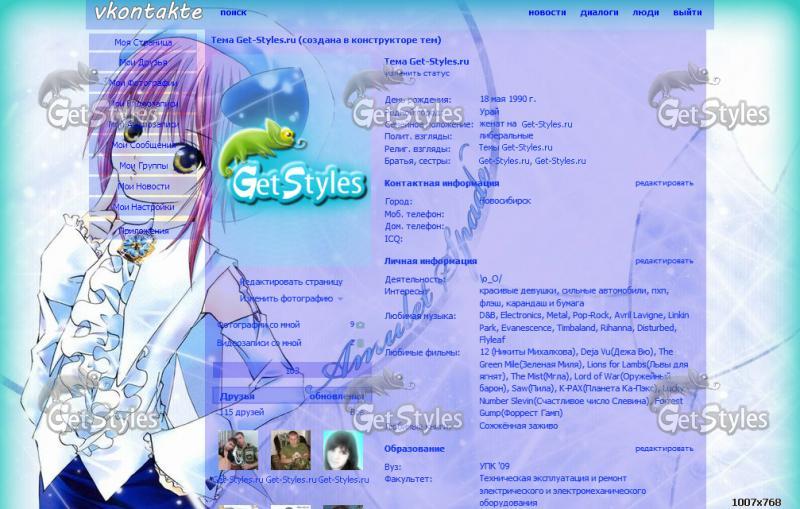Go to новости in top bar
The image size is (800, 509).
(547, 12)
